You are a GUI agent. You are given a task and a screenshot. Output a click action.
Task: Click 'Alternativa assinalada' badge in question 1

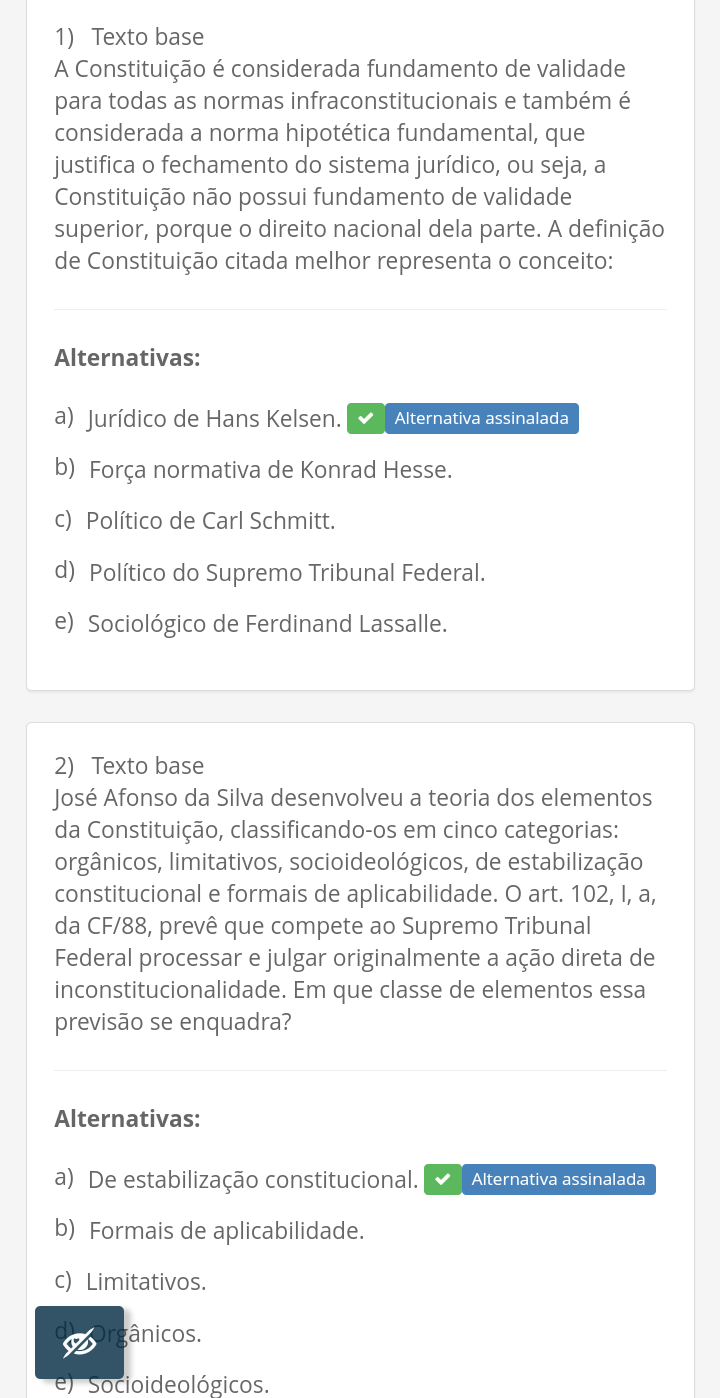(x=481, y=418)
